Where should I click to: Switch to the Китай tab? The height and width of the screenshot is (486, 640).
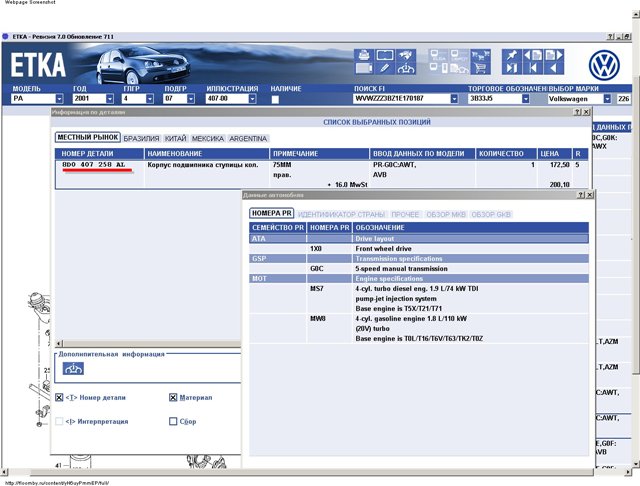pyautogui.click(x=176, y=139)
